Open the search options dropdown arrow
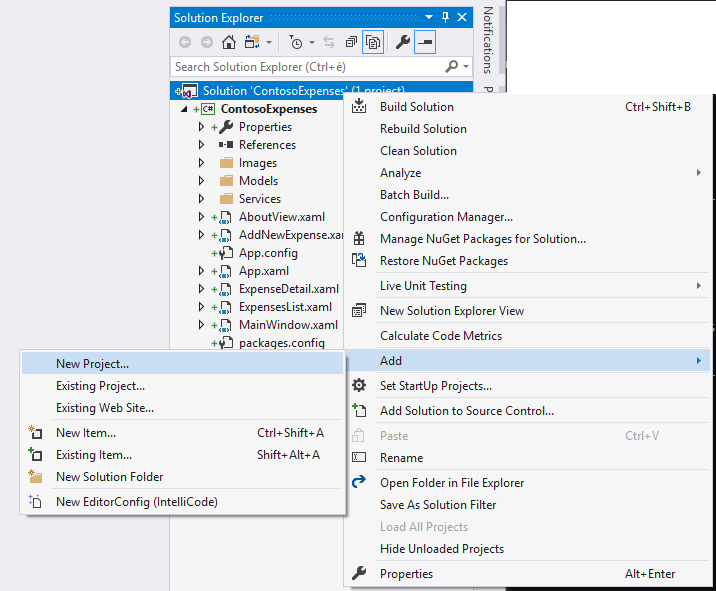This screenshot has width=716, height=591. pyautogui.click(x=466, y=67)
